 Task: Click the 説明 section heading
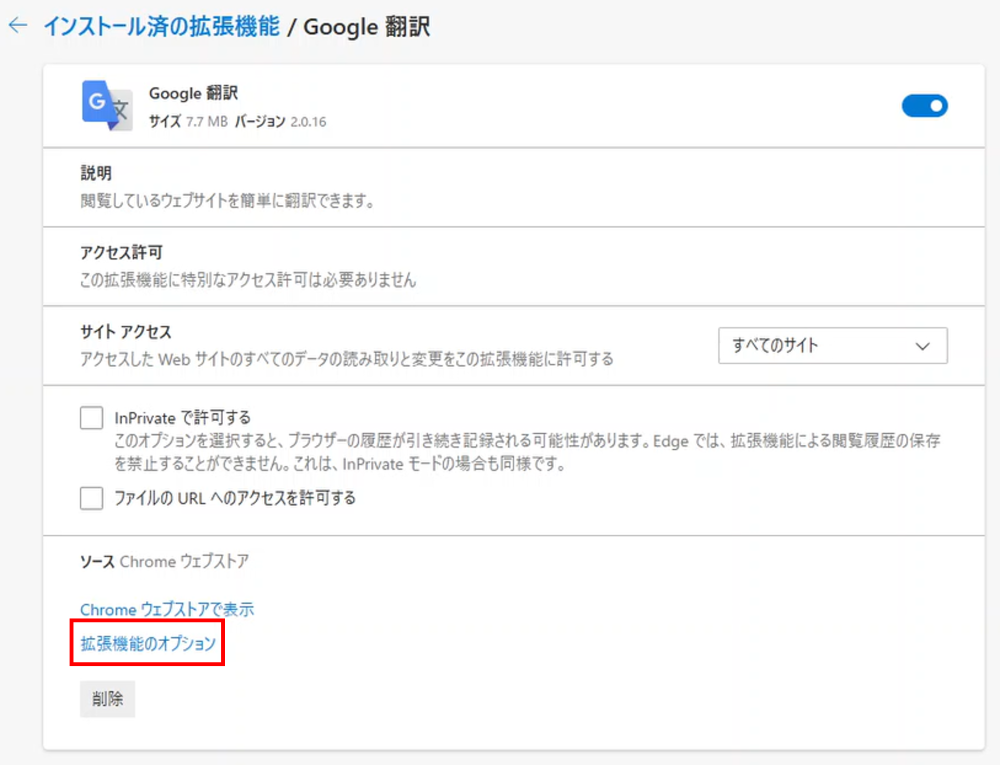[96, 174]
